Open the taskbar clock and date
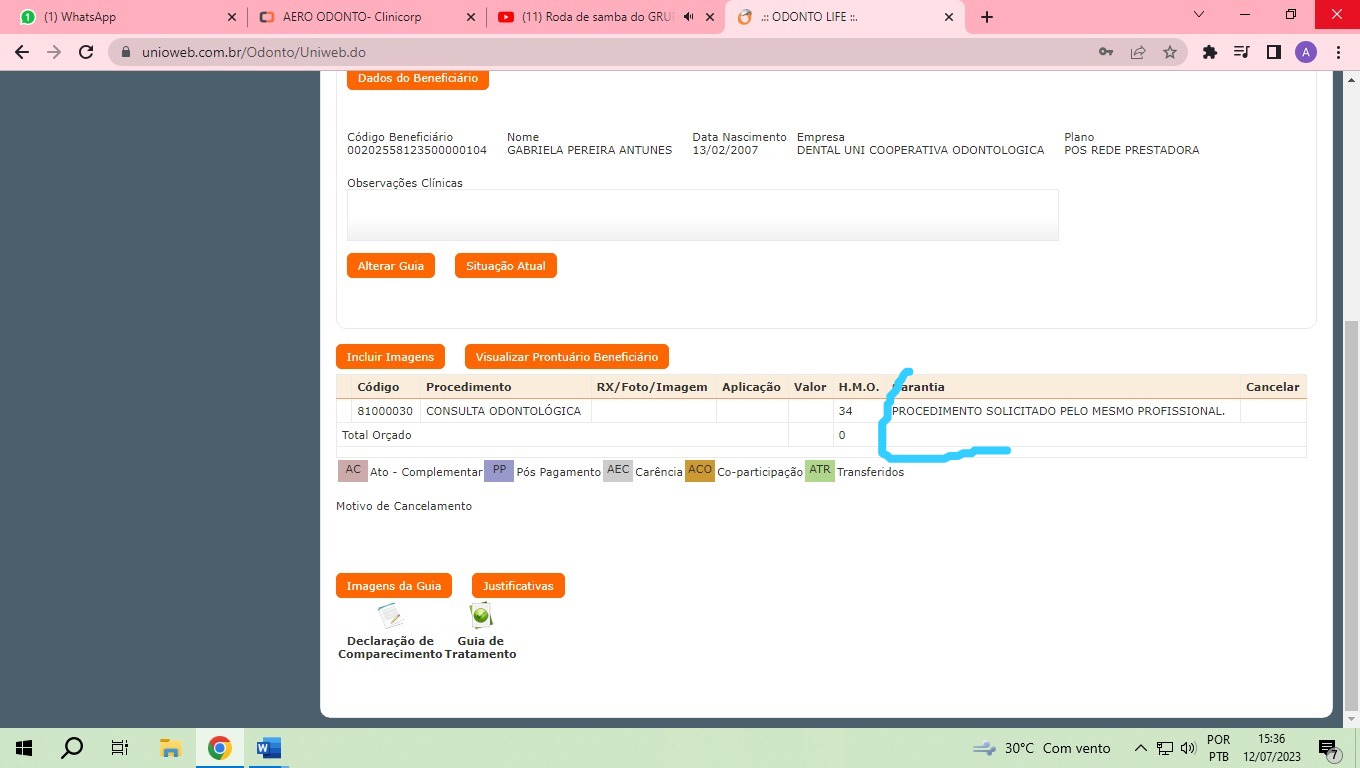Viewport: 1360px width, 768px height. click(1273, 748)
